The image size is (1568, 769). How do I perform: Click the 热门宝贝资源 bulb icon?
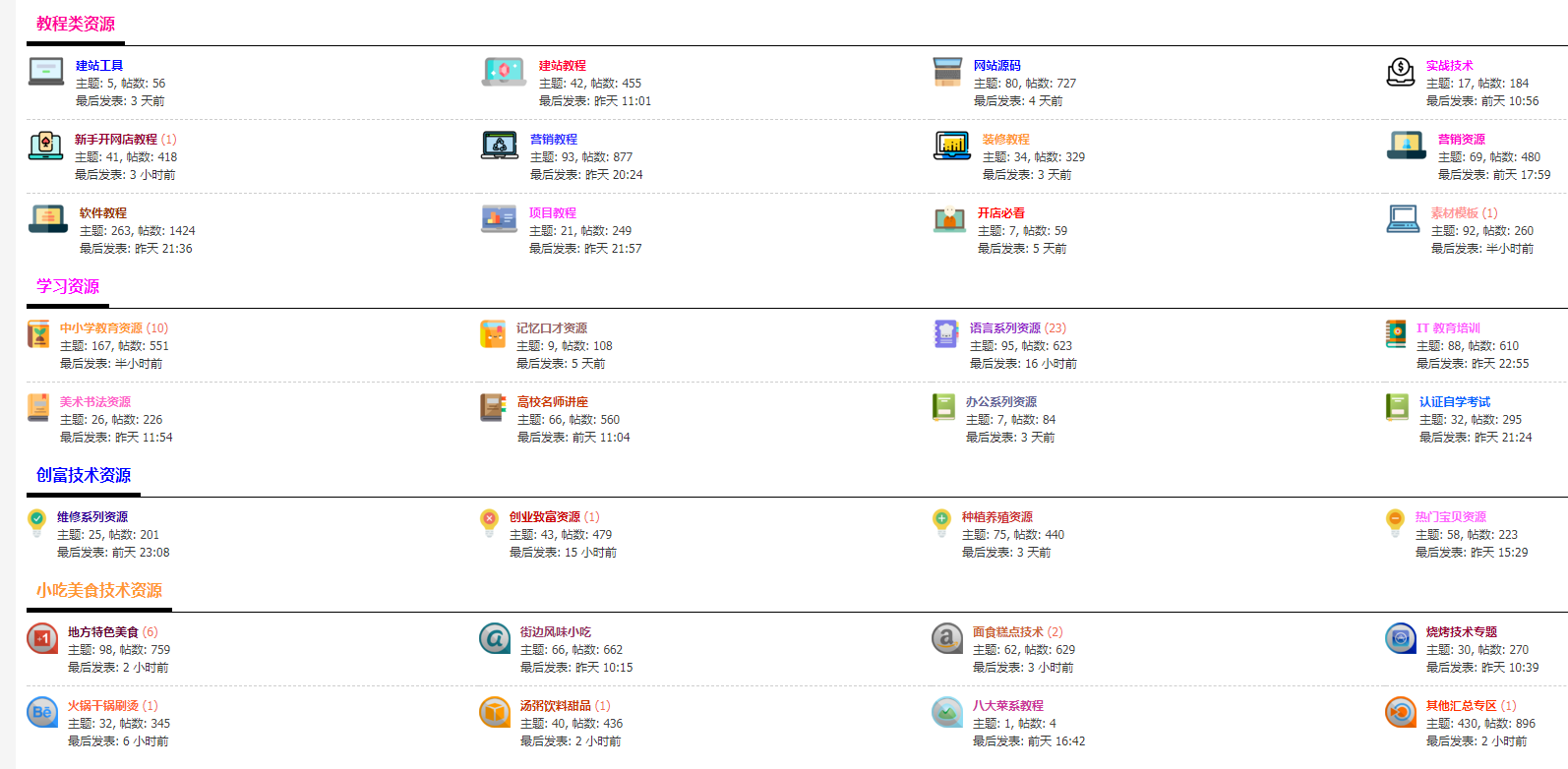pyautogui.click(x=1395, y=523)
